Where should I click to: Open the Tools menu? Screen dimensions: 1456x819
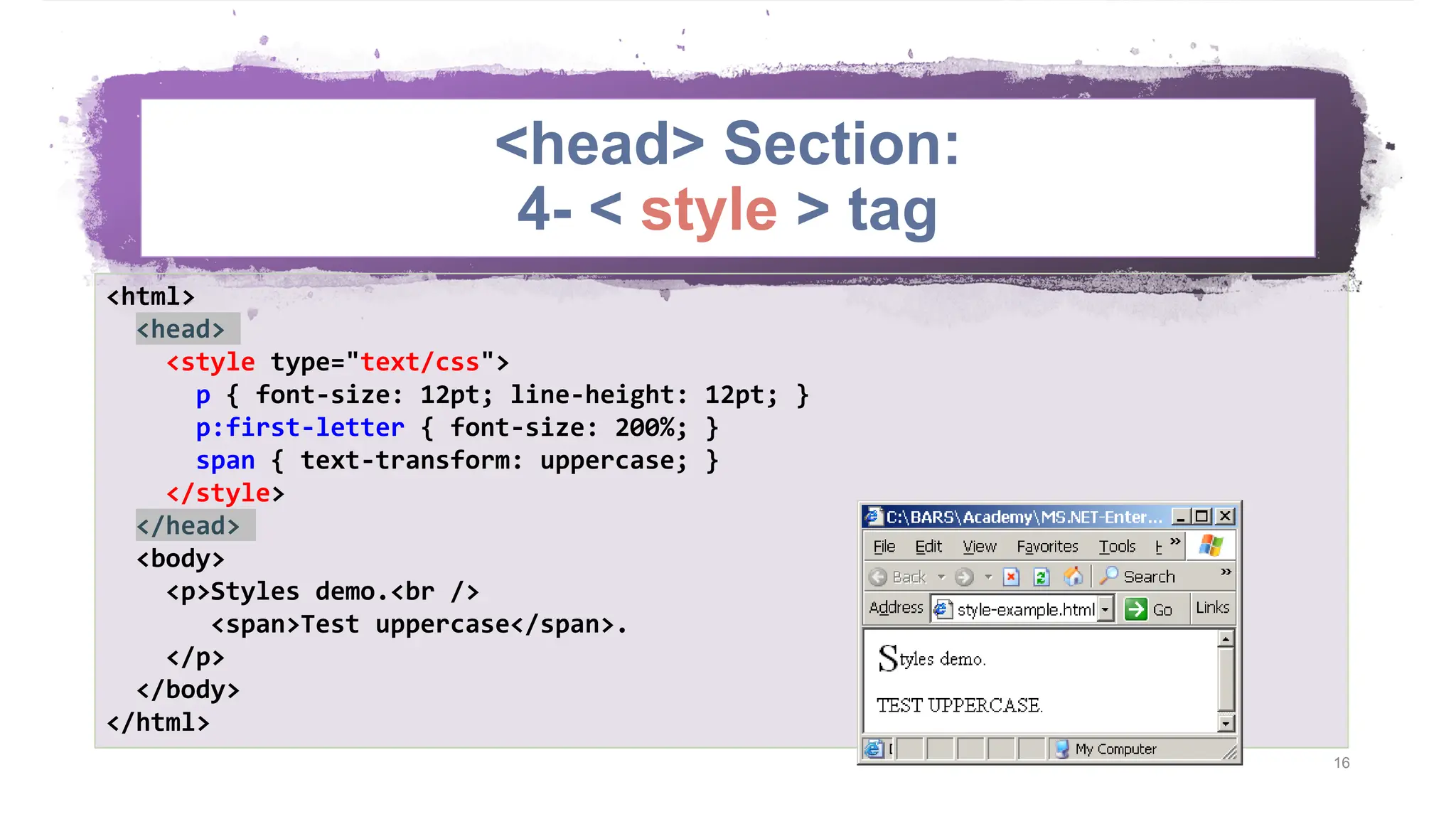(1117, 546)
